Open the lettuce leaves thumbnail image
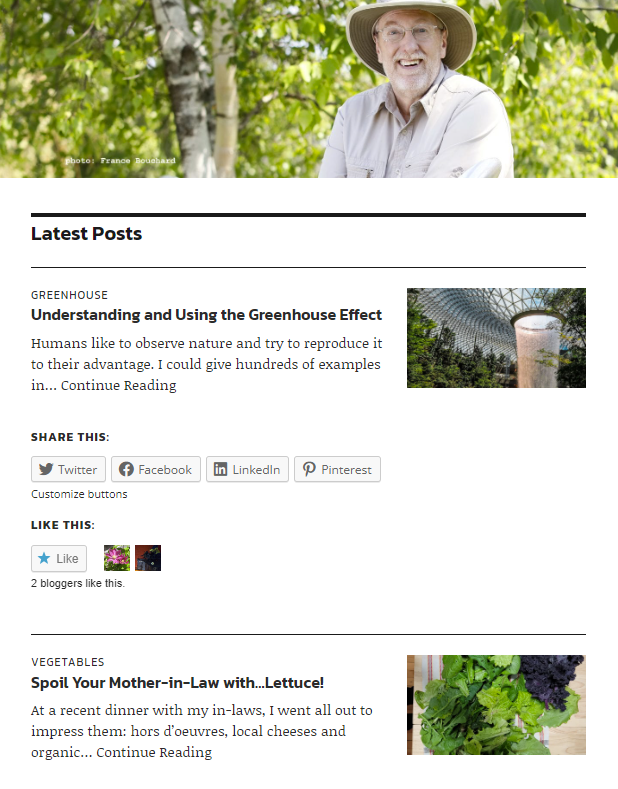 click(496, 704)
